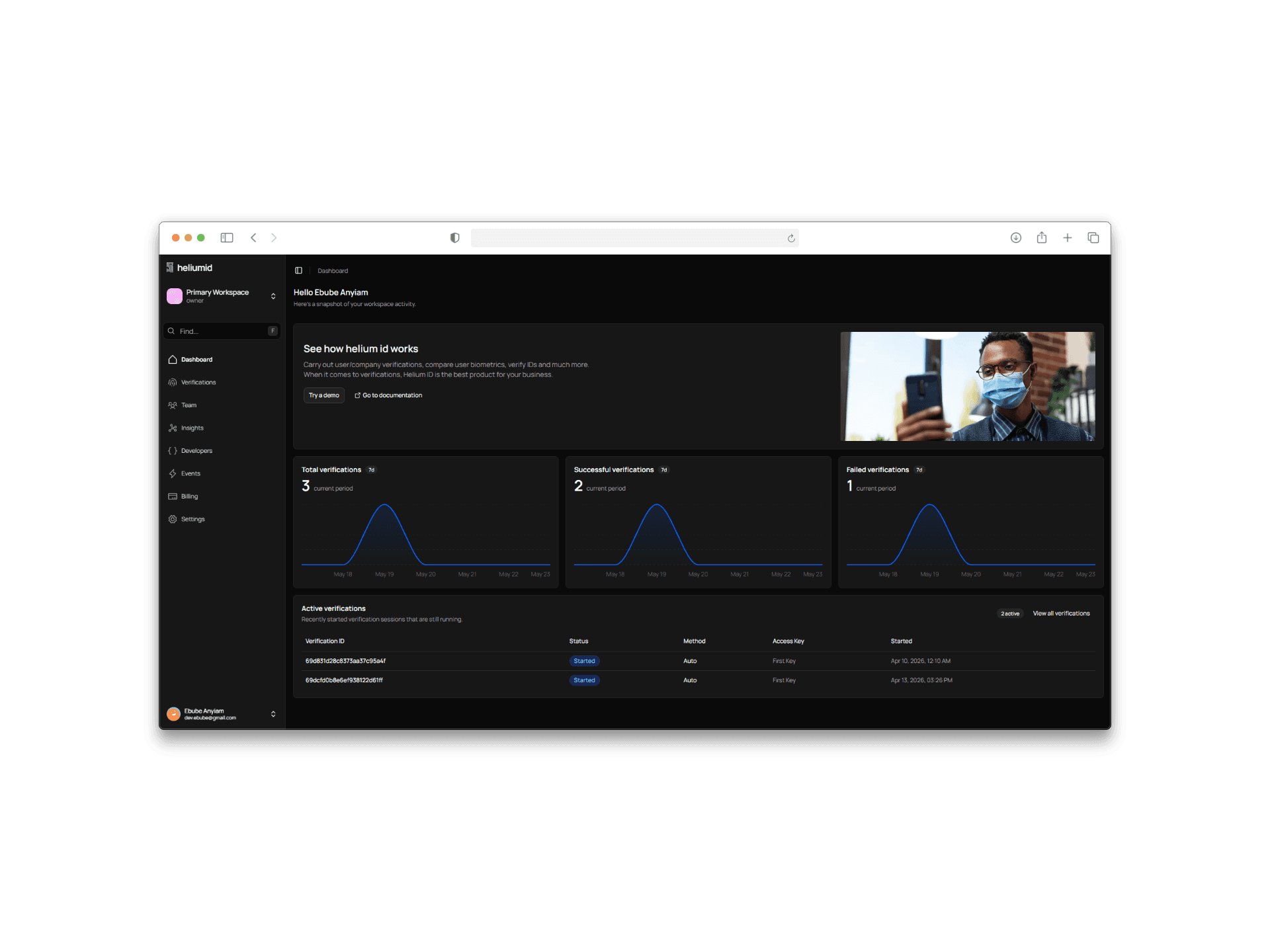Screen dimensions: 1270x952
Task: Click the Ebube Anyiam orange avatar
Action: click(x=173, y=714)
